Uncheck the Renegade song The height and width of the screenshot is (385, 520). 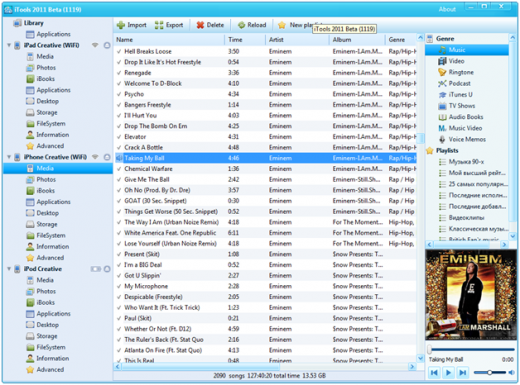point(119,73)
